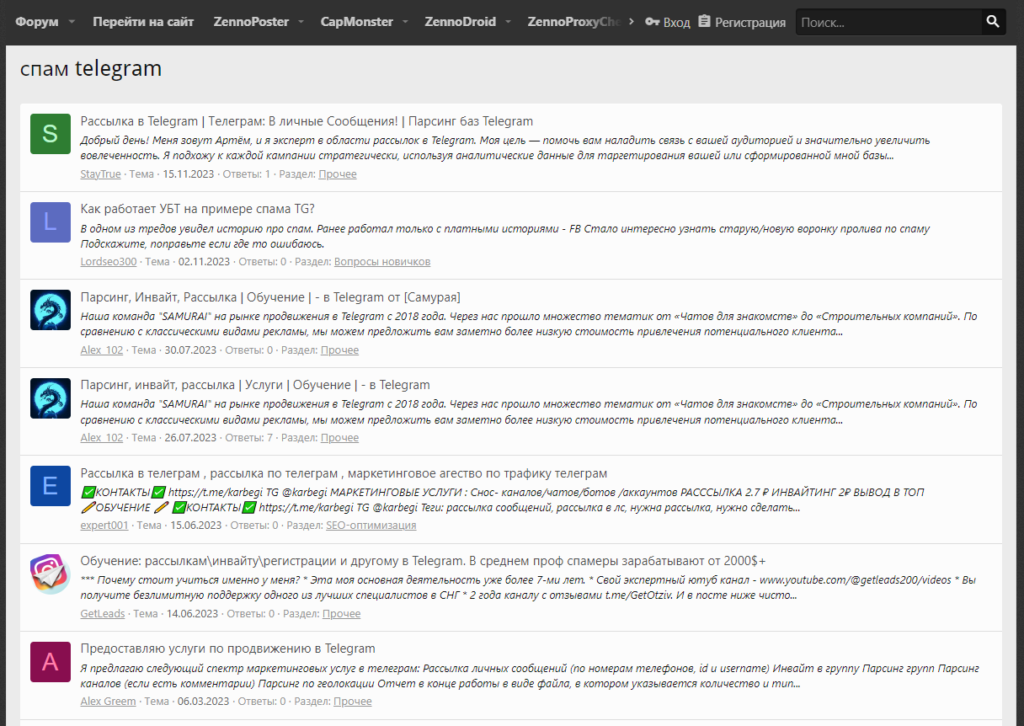
Task: Click the key icon beside Вход
Action: click(x=652, y=22)
